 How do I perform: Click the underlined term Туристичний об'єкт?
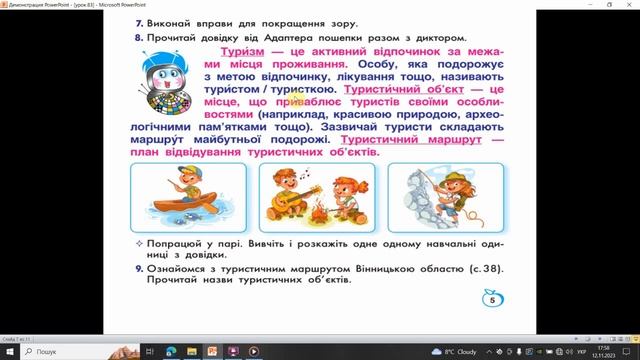coord(404,89)
